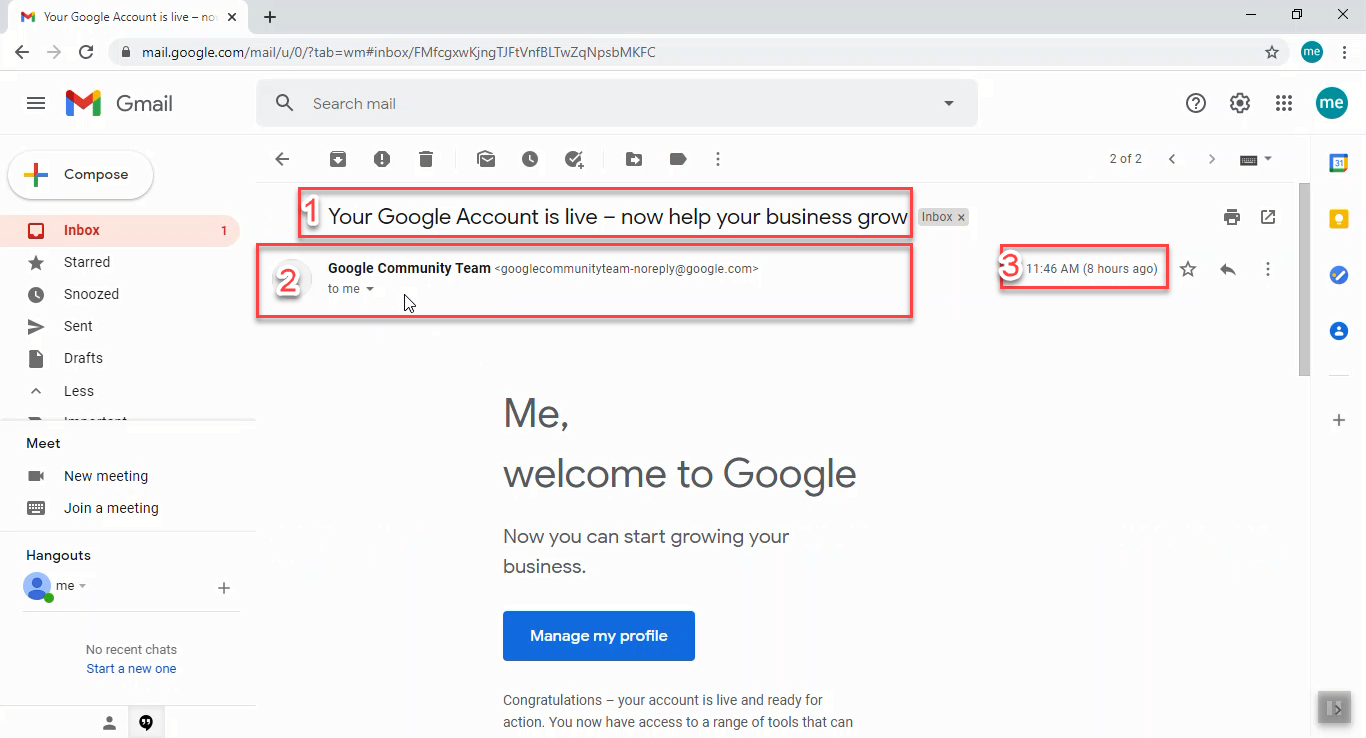Click the "Manage my profile" button

pyautogui.click(x=599, y=635)
